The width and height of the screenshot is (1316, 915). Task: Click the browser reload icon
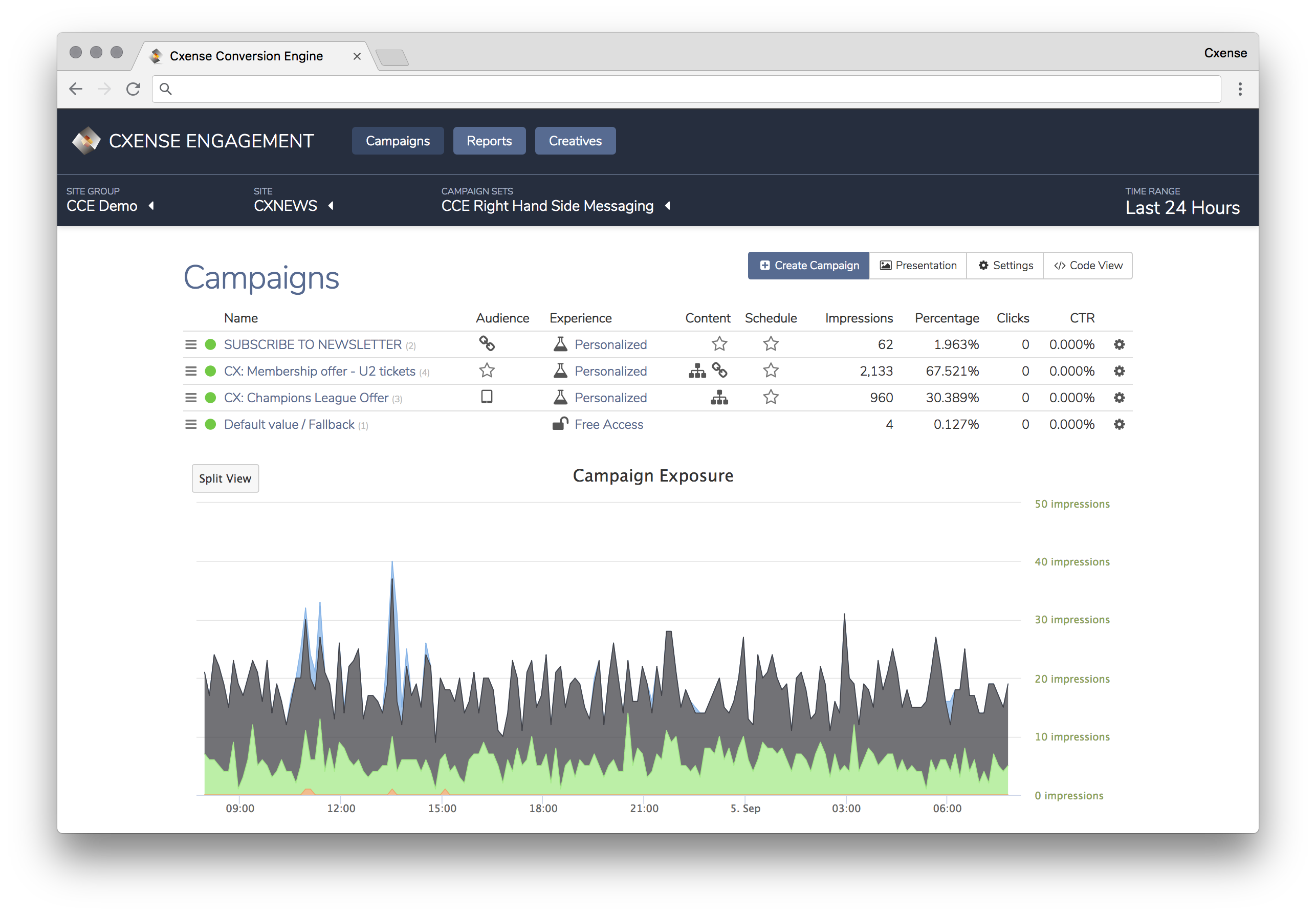(133, 89)
